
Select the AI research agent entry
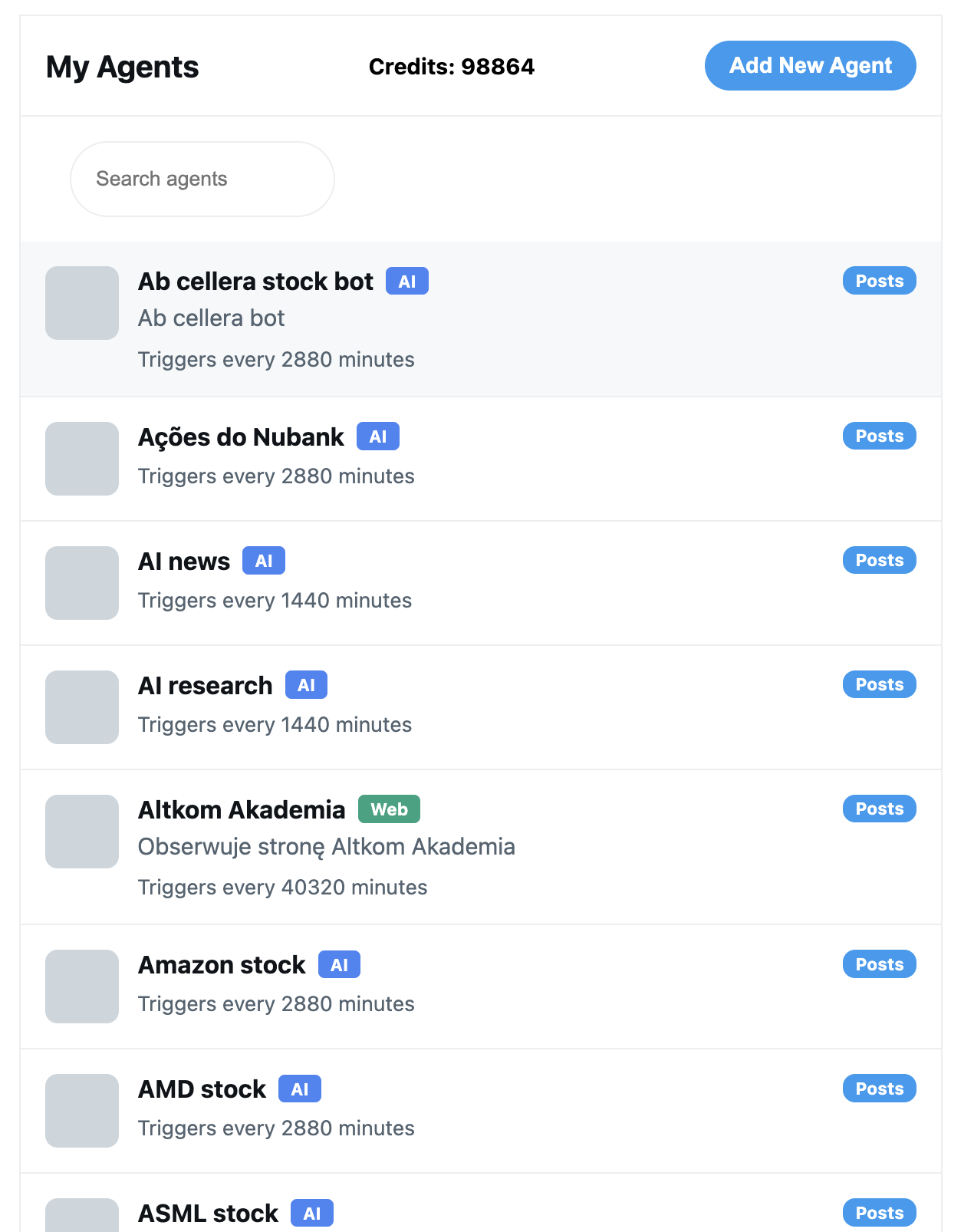coord(205,685)
